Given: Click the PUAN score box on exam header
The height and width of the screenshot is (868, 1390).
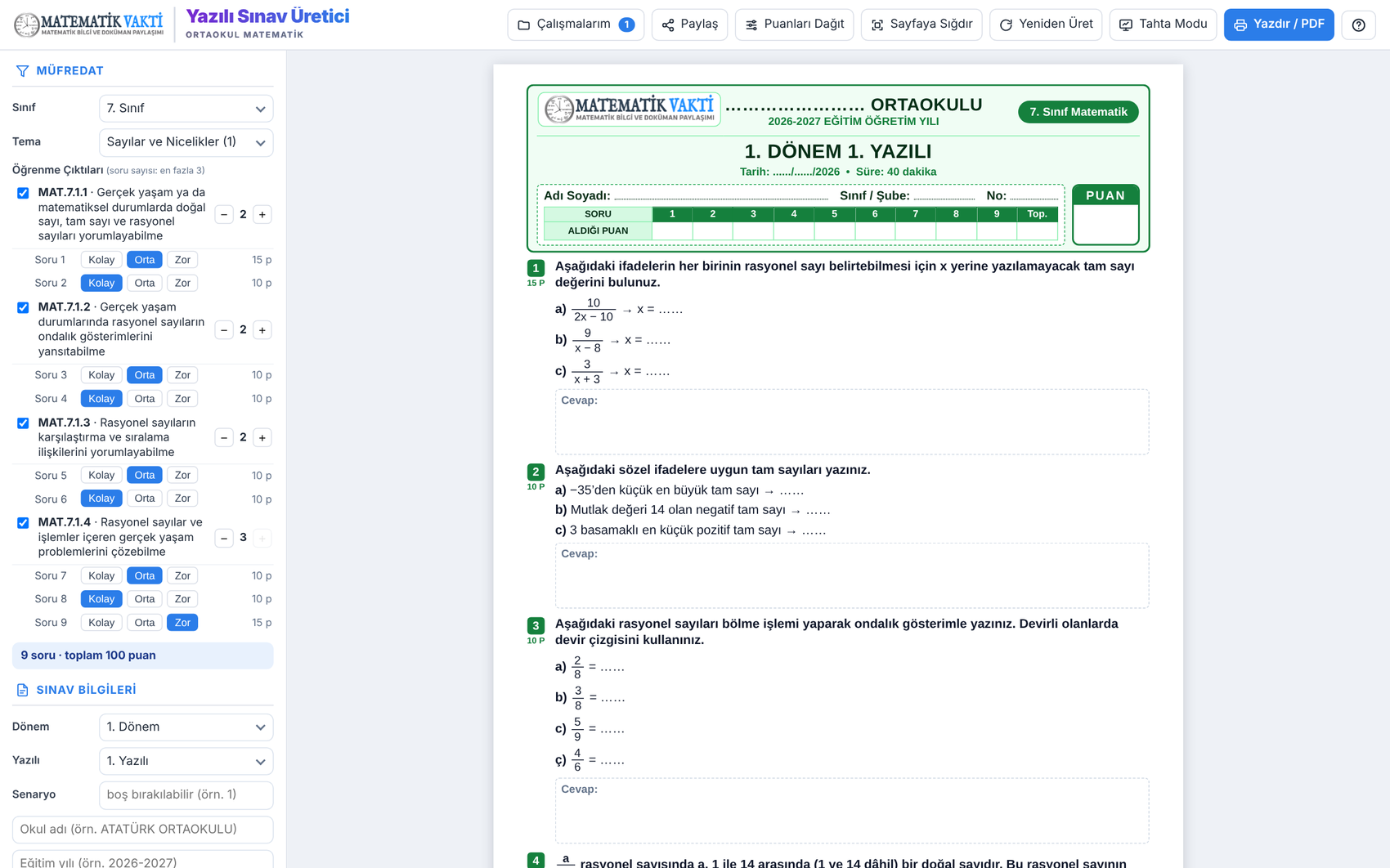Looking at the screenshot, I should click(1105, 215).
